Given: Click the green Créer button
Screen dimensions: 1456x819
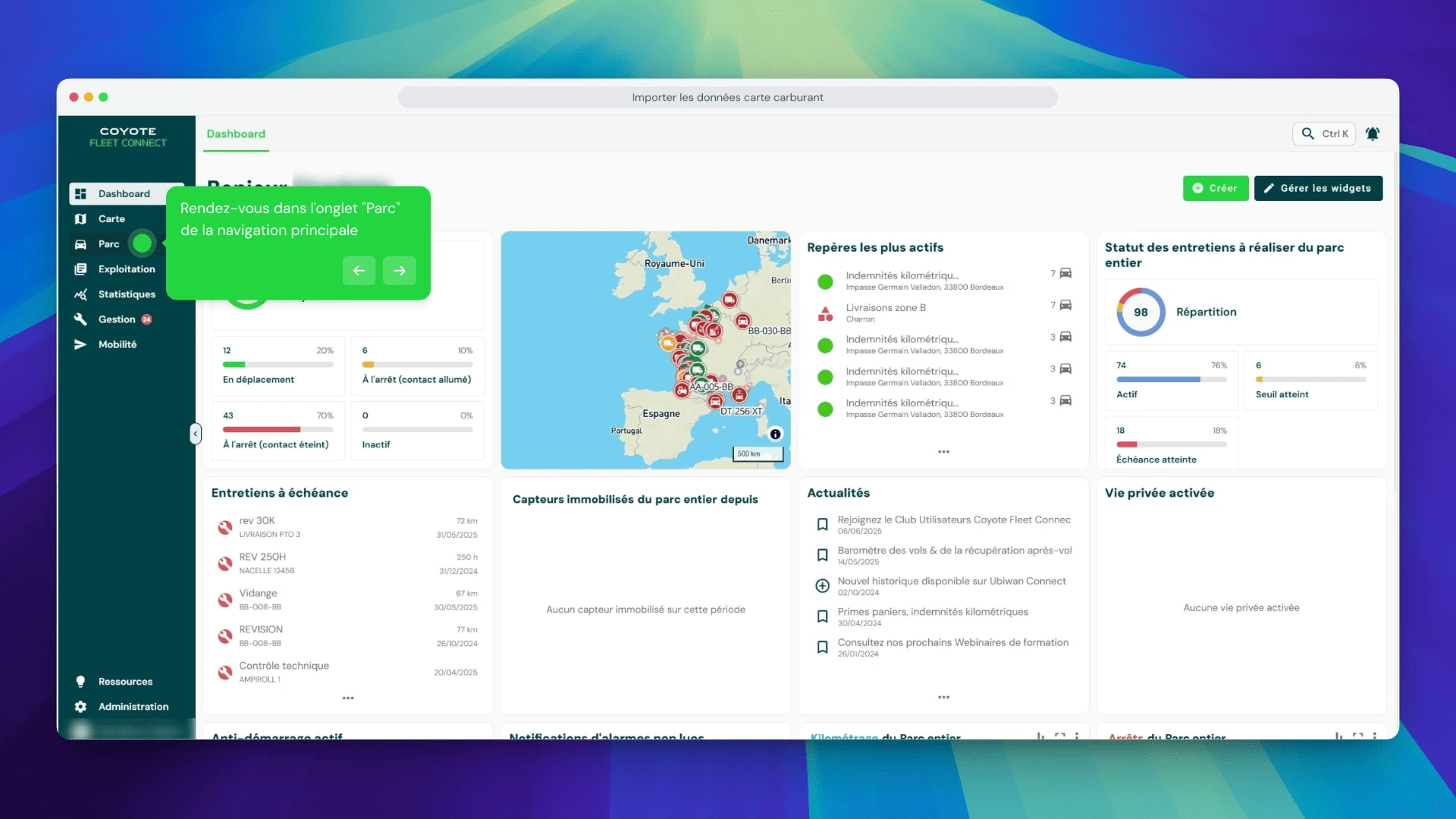Looking at the screenshot, I should [1215, 189].
